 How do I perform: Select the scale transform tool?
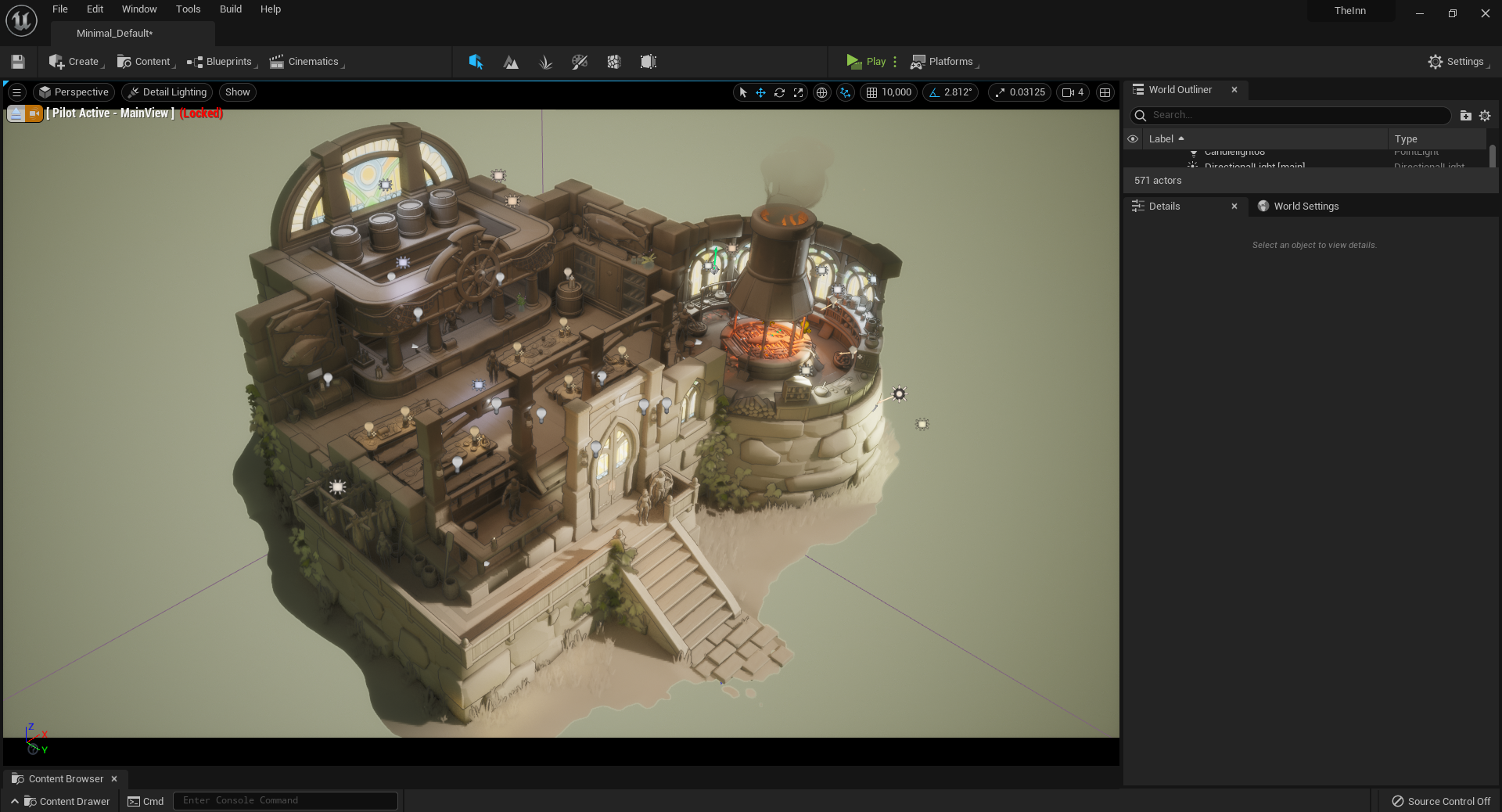pos(798,92)
